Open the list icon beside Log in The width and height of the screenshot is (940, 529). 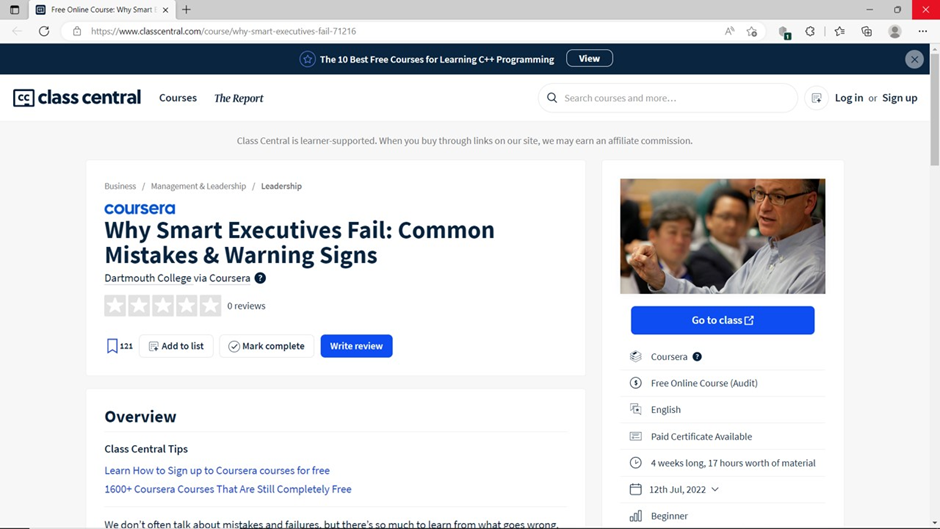[817, 98]
